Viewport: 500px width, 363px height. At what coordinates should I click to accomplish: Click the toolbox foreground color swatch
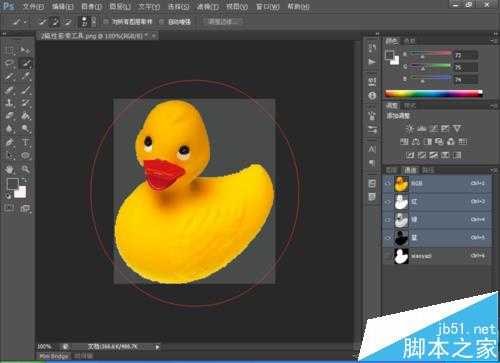coord(13,184)
